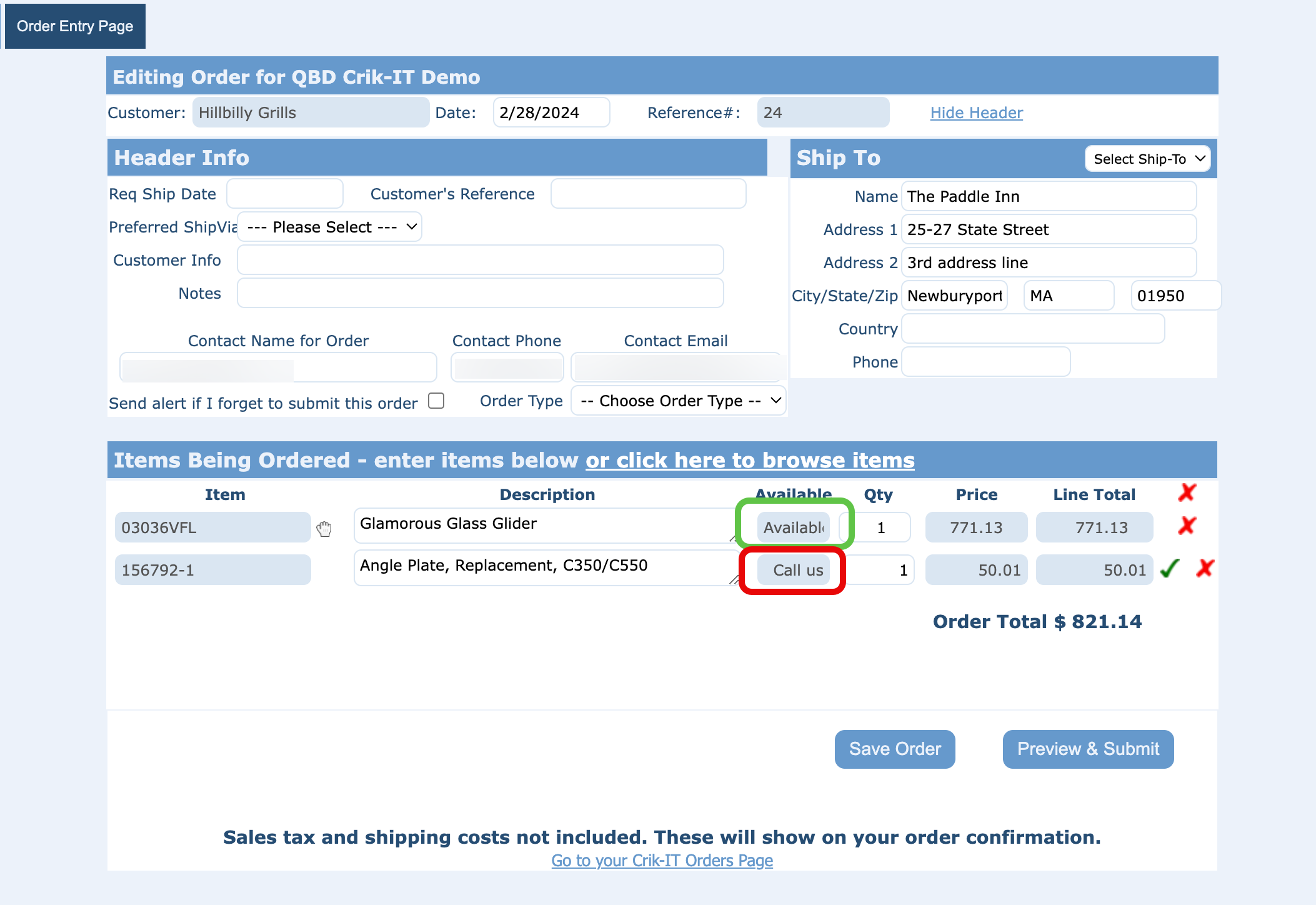Open the Order Entry Page tab
The image size is (1316, 905).
point(75,26)
